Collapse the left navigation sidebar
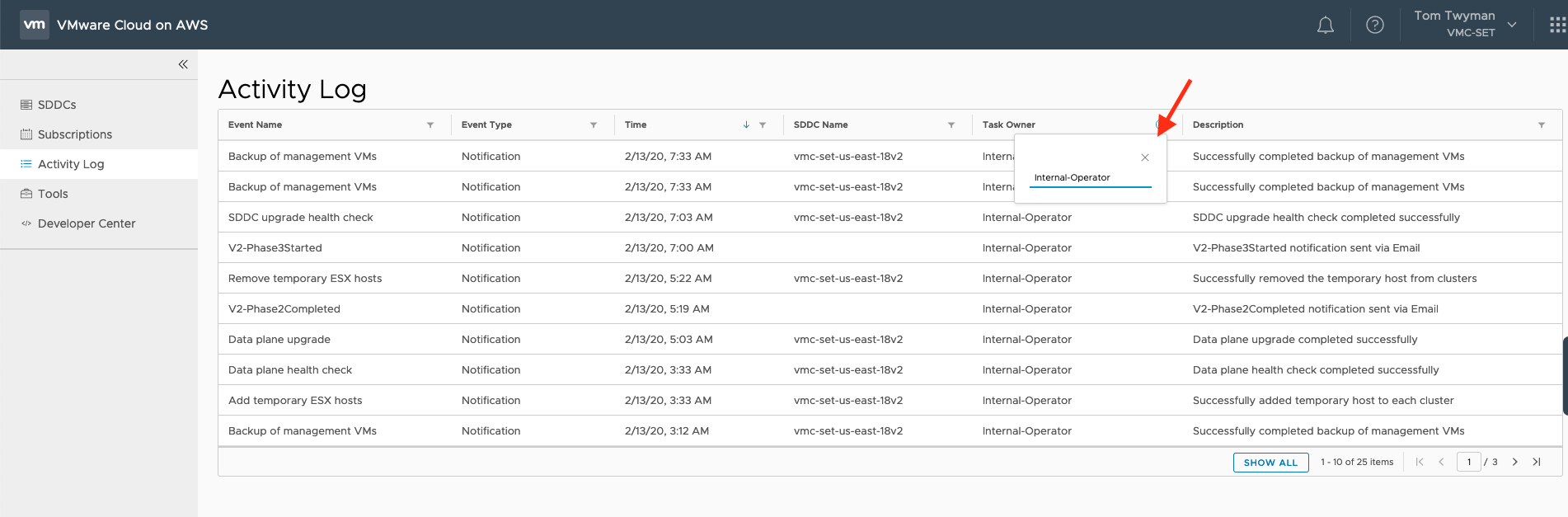 coord(183,64)
